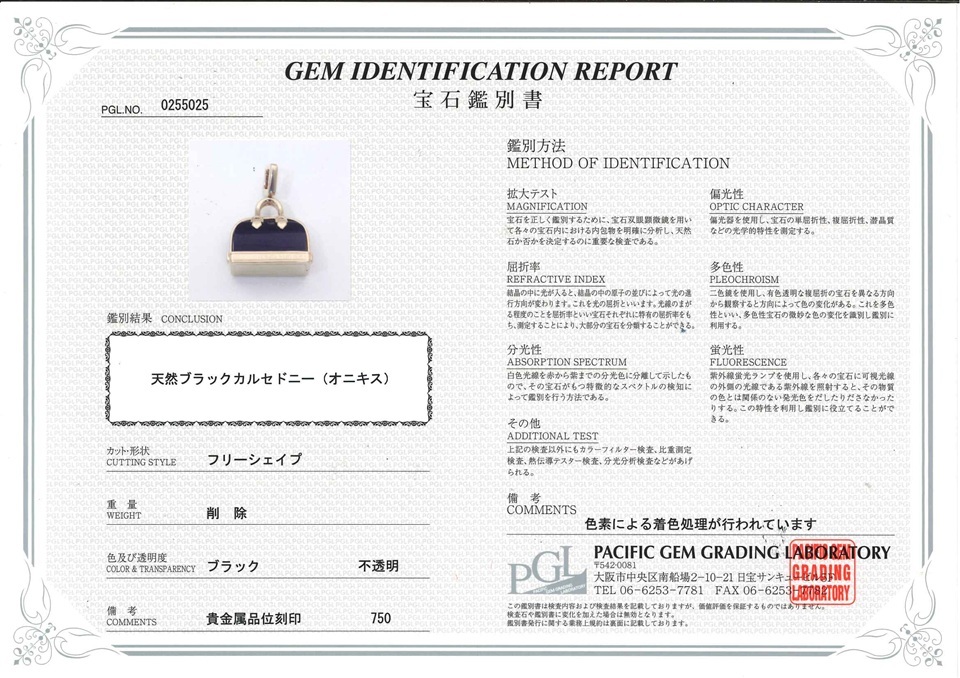Click the 偏光性 Japanese heading
Screen dimensions: 960x678
tap(727, 194)
